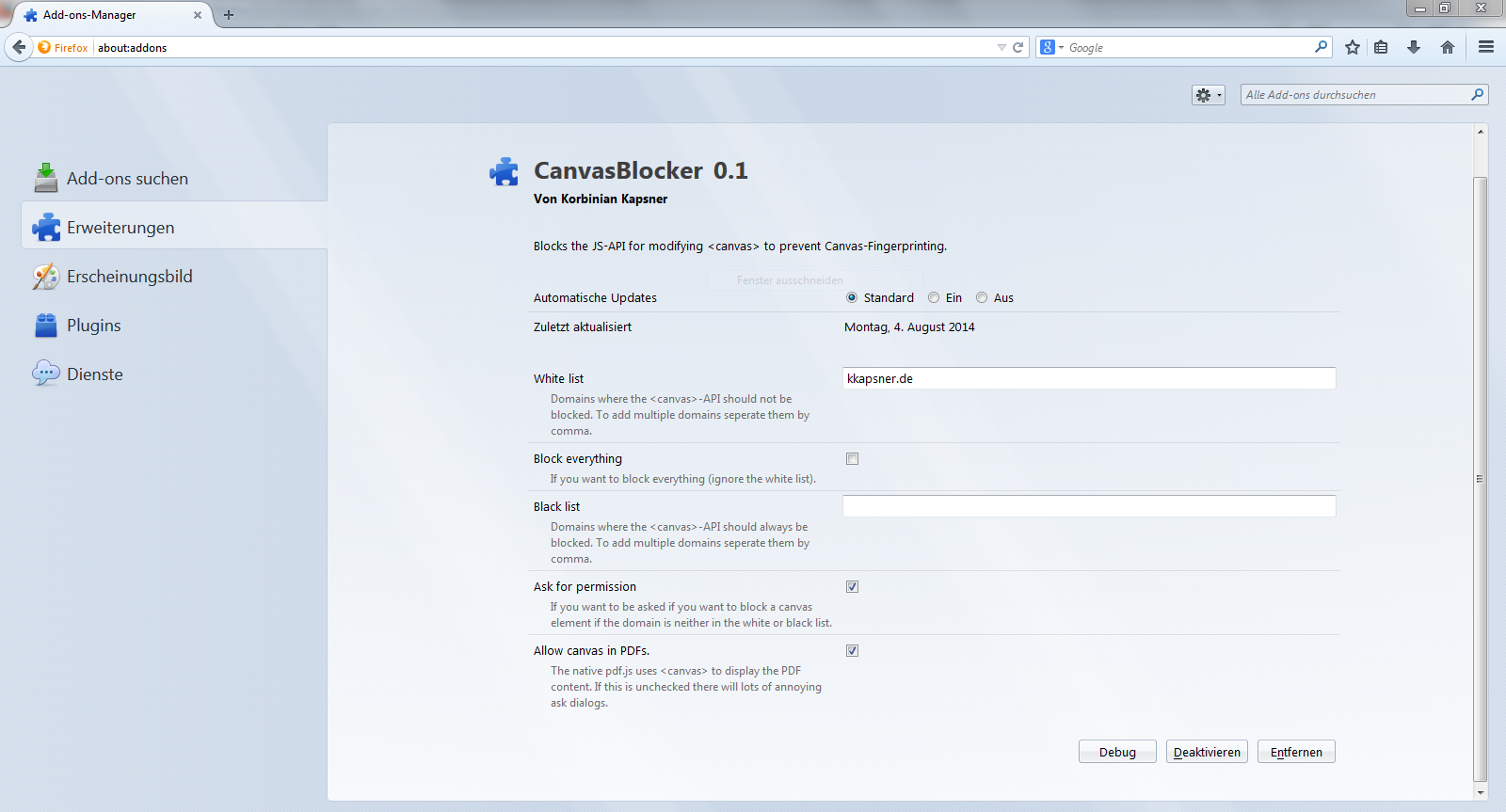Open the bookmarks list icon
Screen dimensions: 1506x812
[x=1381, y=47]
